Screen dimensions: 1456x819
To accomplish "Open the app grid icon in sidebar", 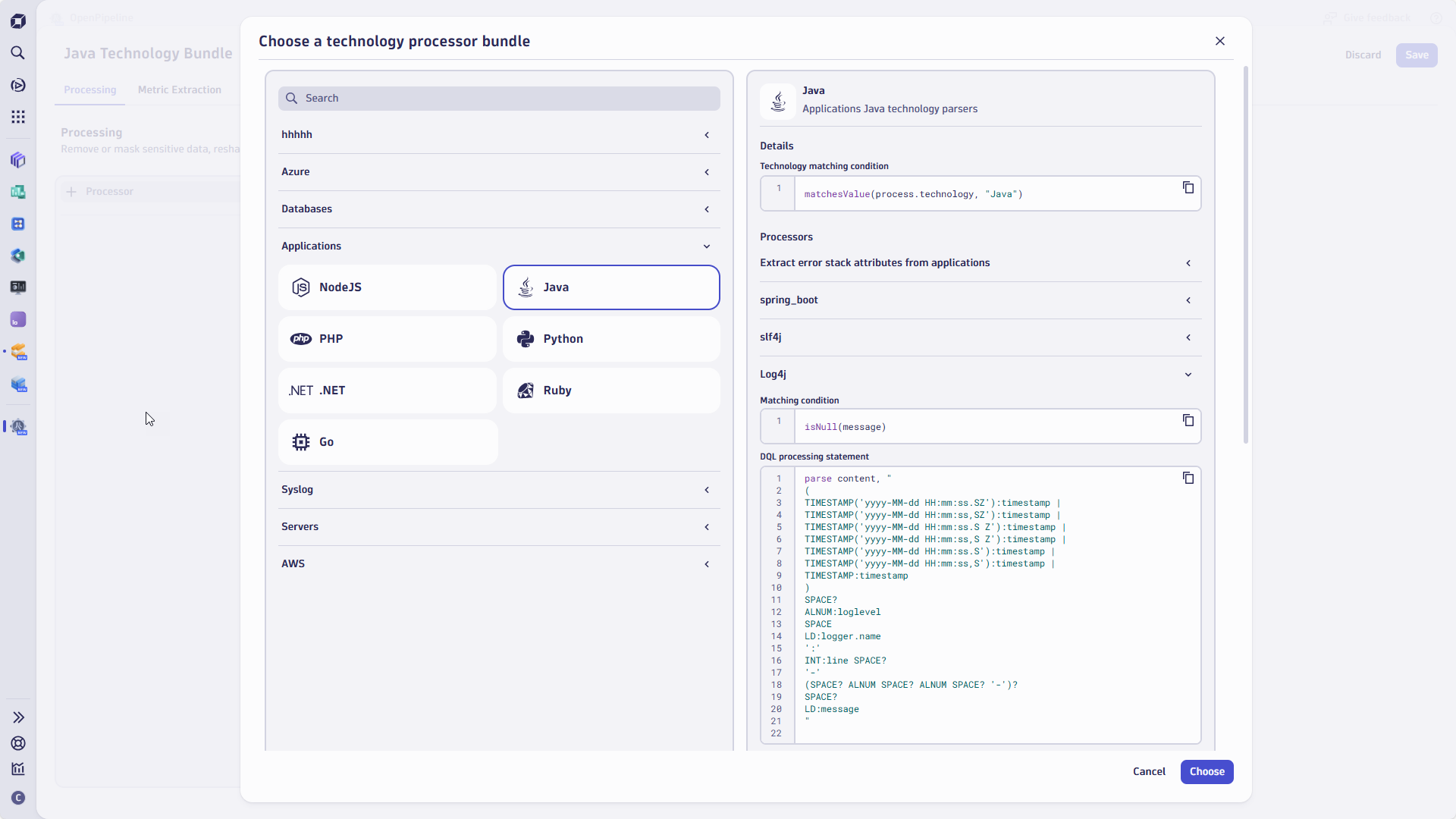I will (18, 117).
